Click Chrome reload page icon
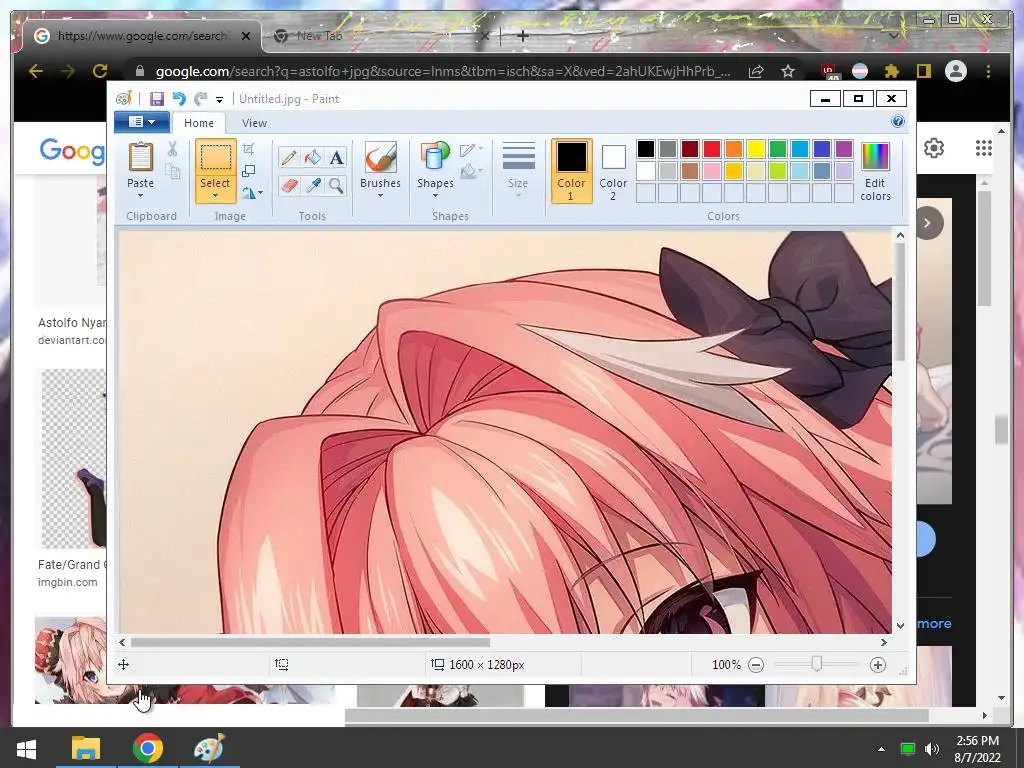This screenshot has height=768, width=1024. click(x=100, y=71)
